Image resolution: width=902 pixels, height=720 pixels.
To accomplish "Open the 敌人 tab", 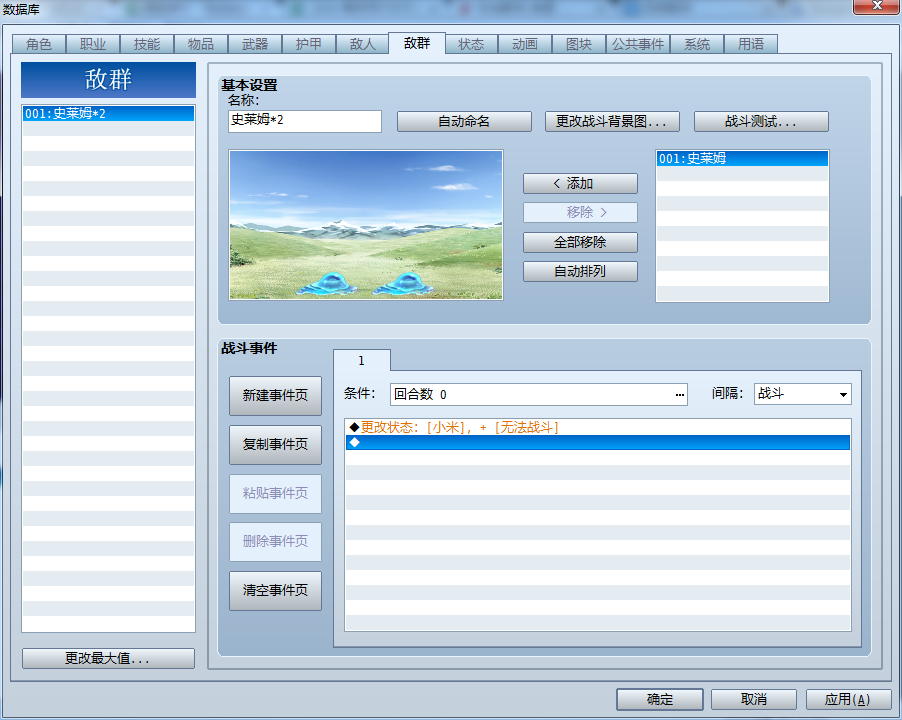I will 362,44.
